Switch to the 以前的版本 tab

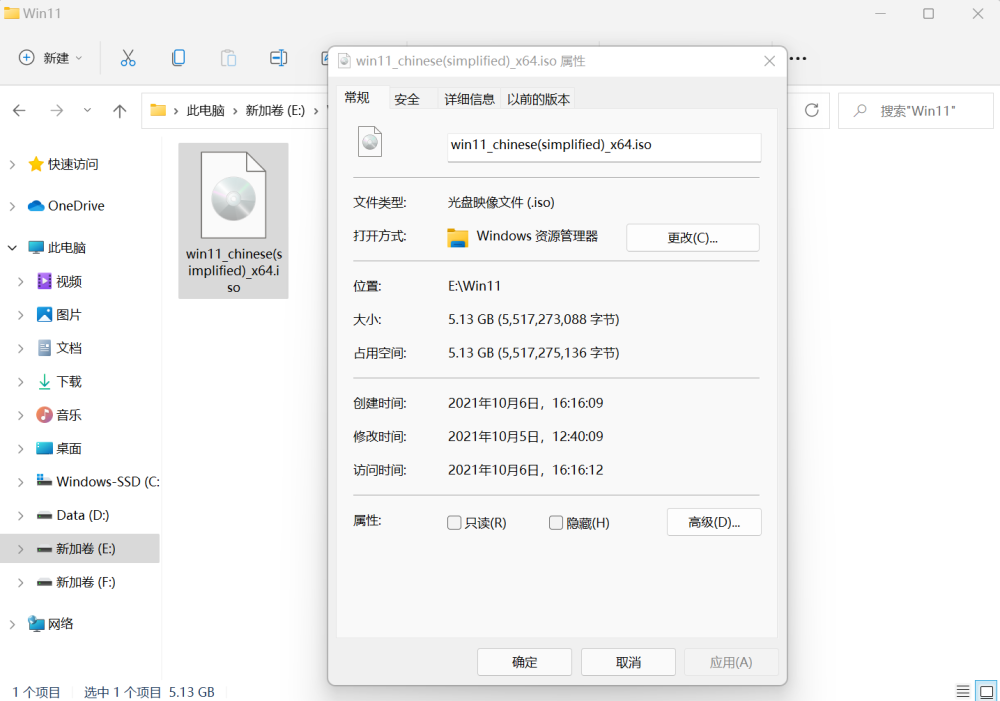(x=538, y=99)
